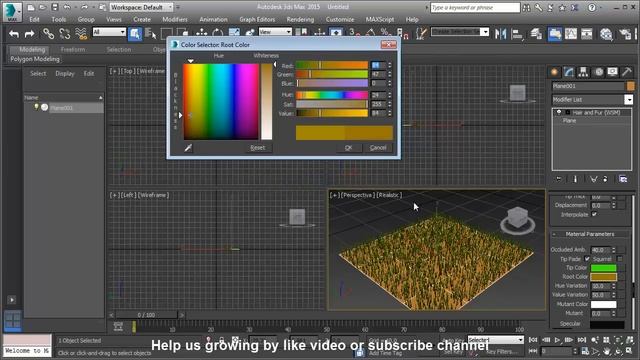Toggle the Interpolate checkbox

[x=594, y=214]
